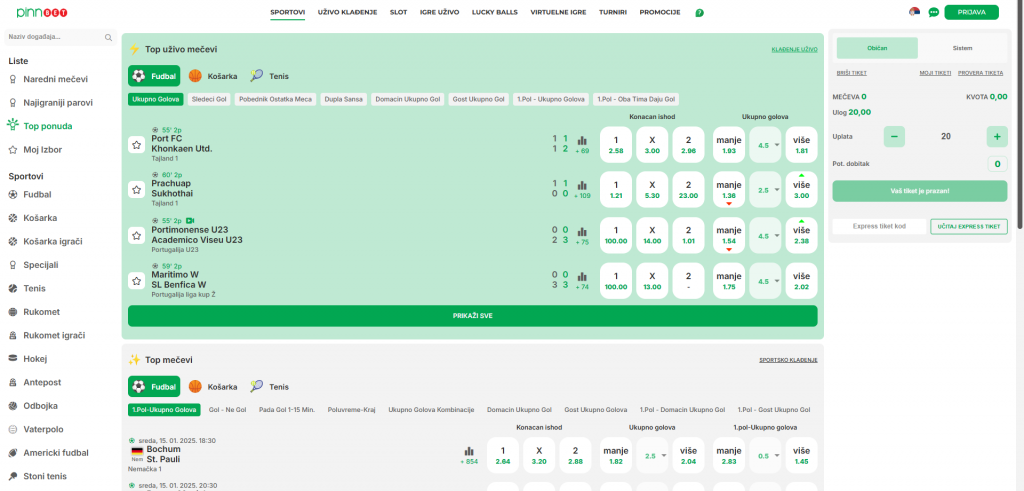Increase the stake with the plus button

996,136
